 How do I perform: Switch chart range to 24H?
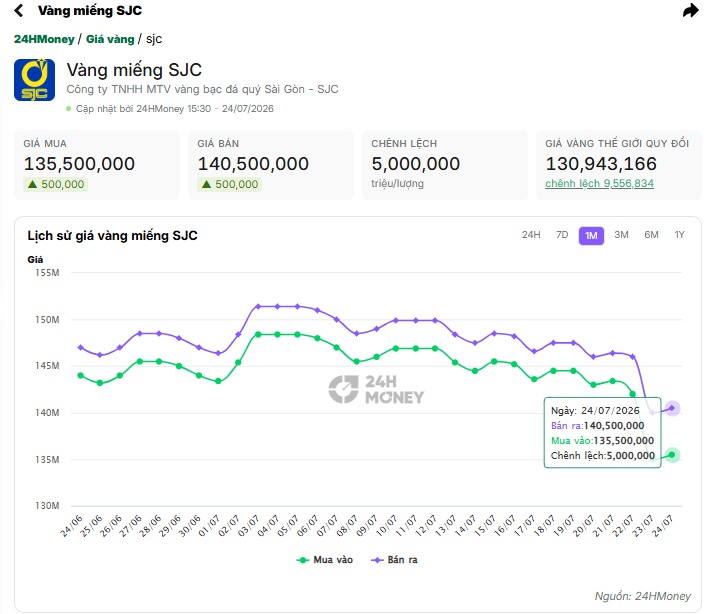[x=531, y=235]
